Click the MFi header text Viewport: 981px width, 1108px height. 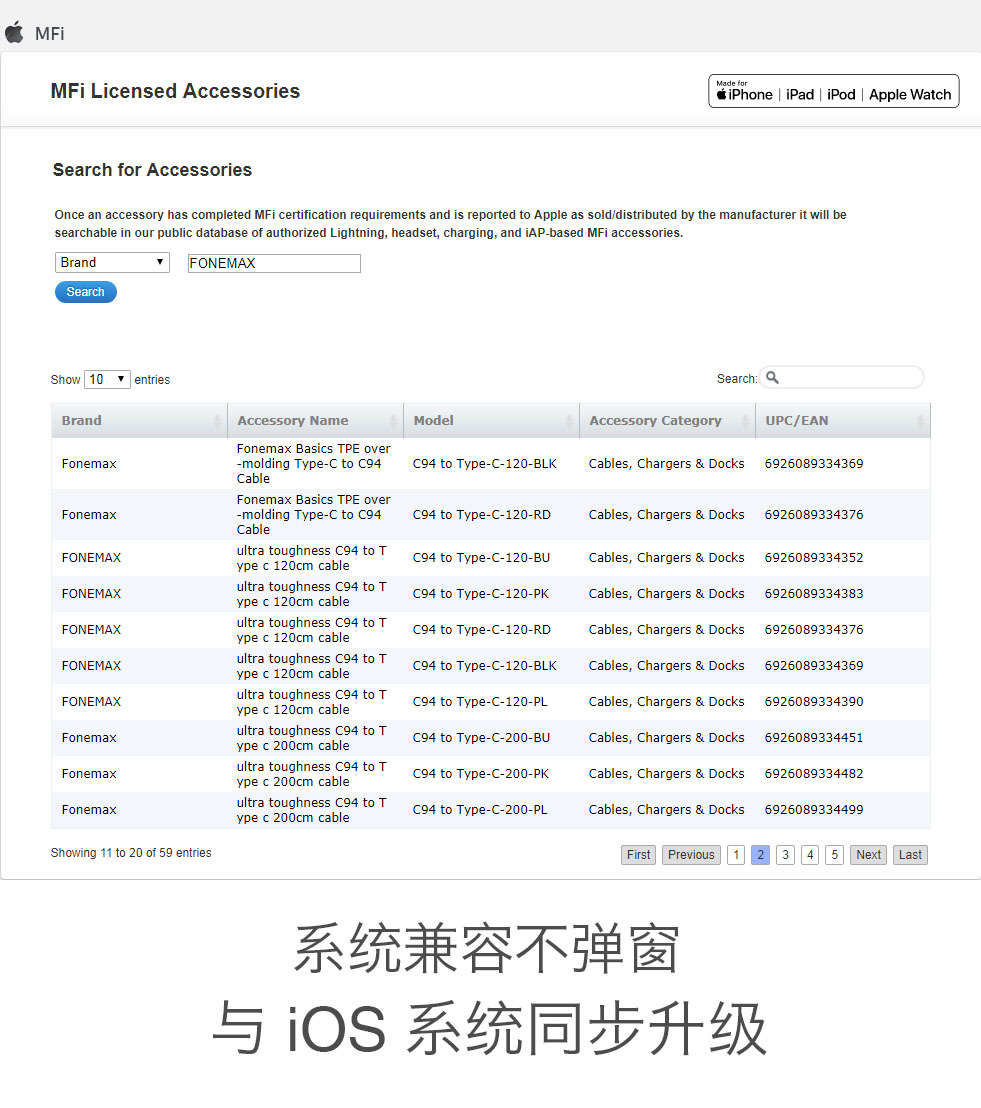(x=49, y=33)
